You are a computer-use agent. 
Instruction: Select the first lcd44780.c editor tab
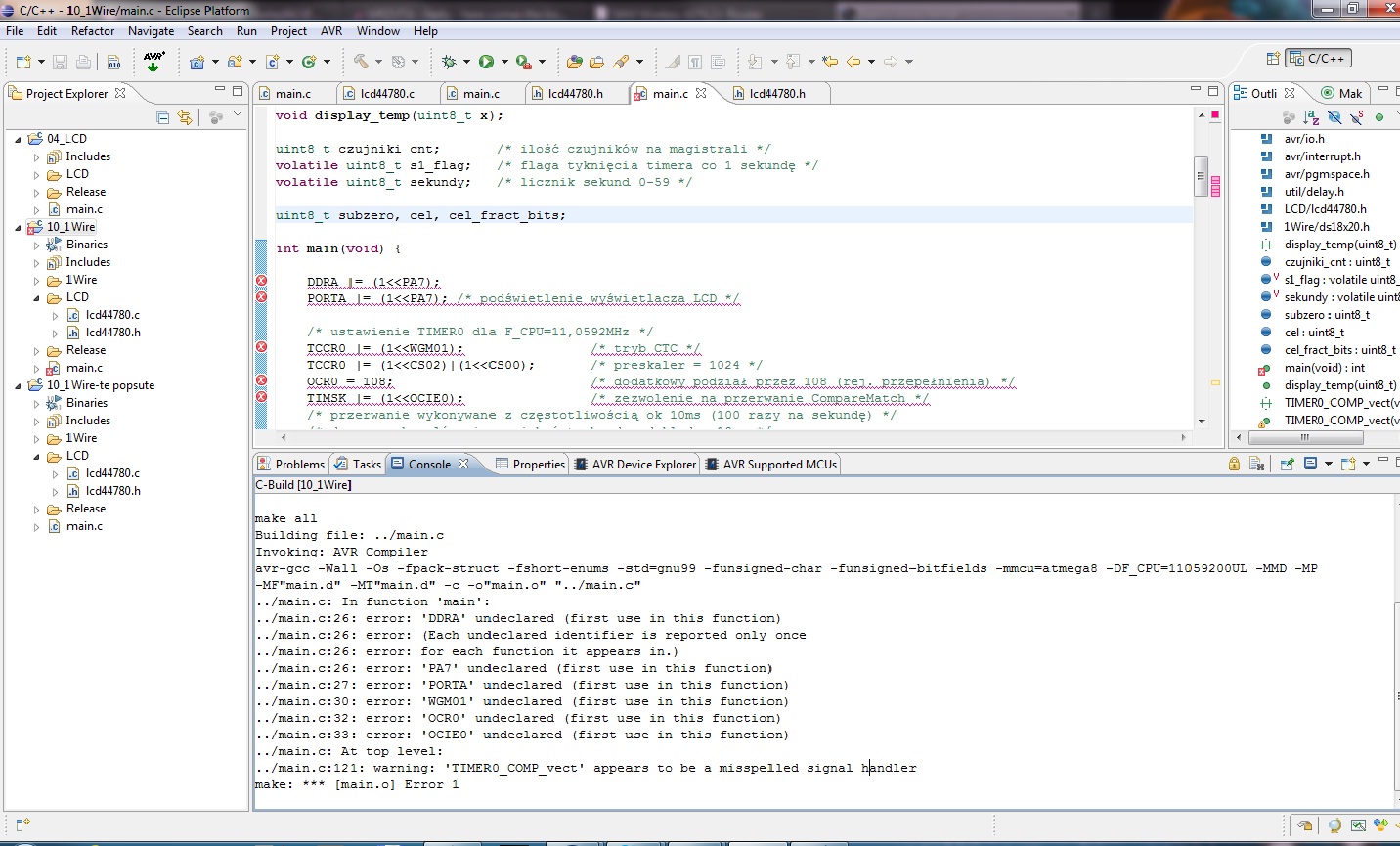[378, 93]
